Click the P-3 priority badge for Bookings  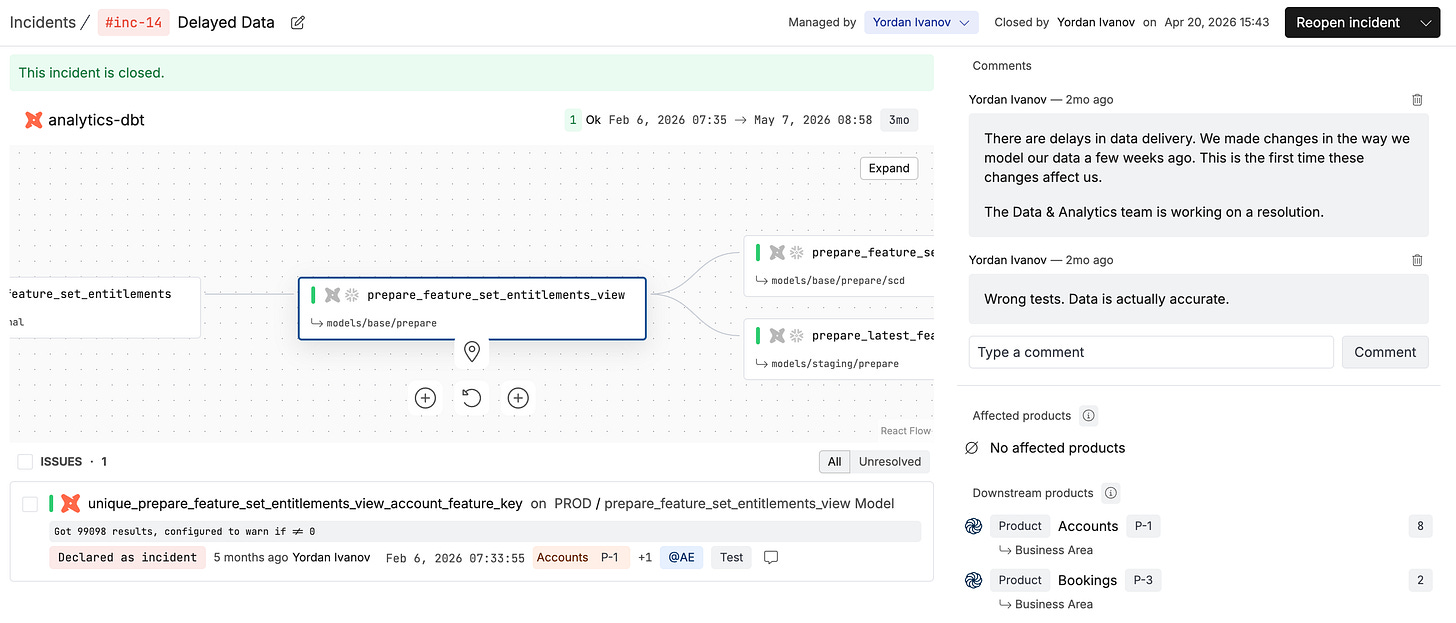tap(1144, 580)
